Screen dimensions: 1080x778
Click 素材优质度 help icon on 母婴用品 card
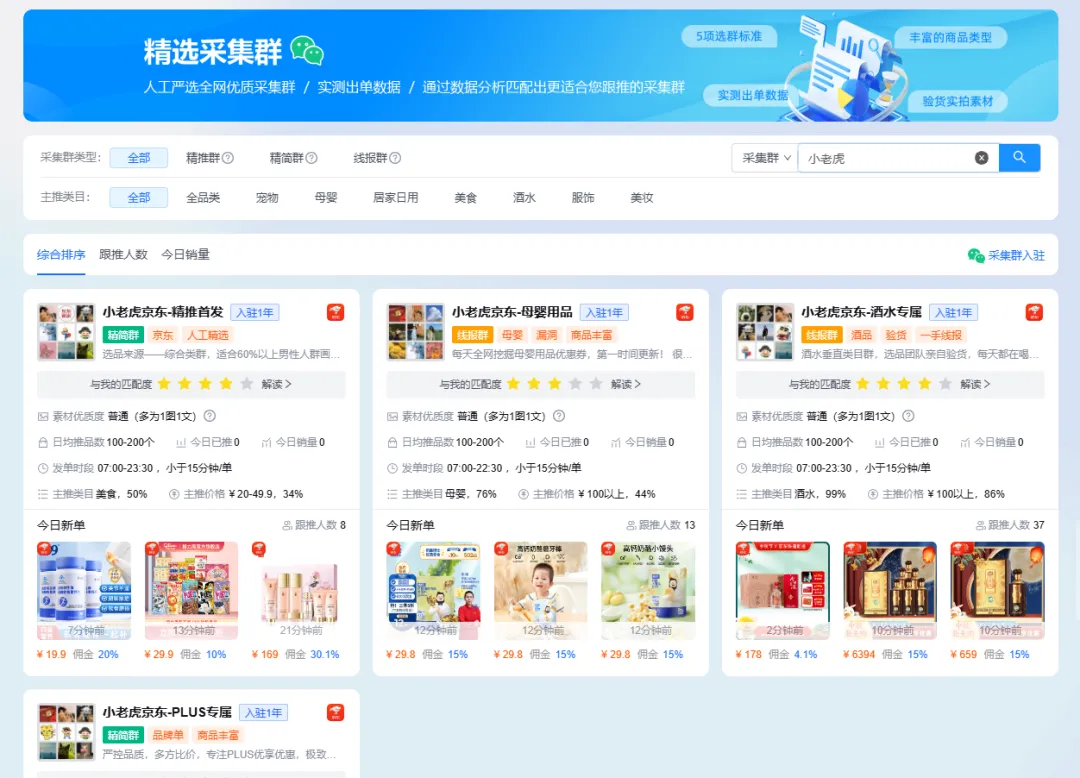(559, 416)
